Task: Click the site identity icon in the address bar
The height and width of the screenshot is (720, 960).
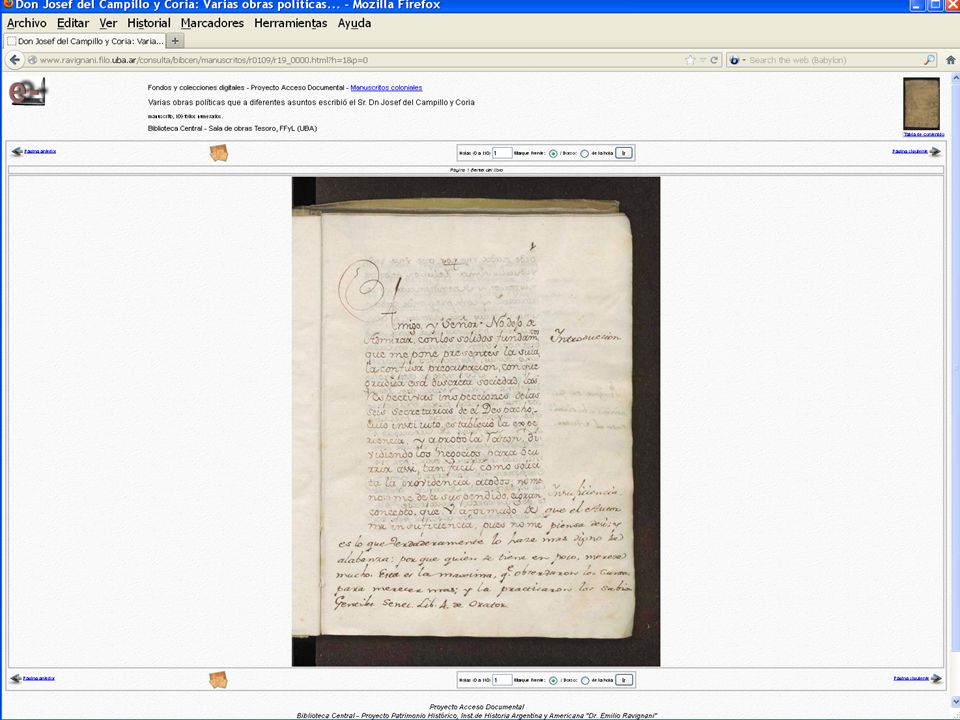Action: click(32, 60)
